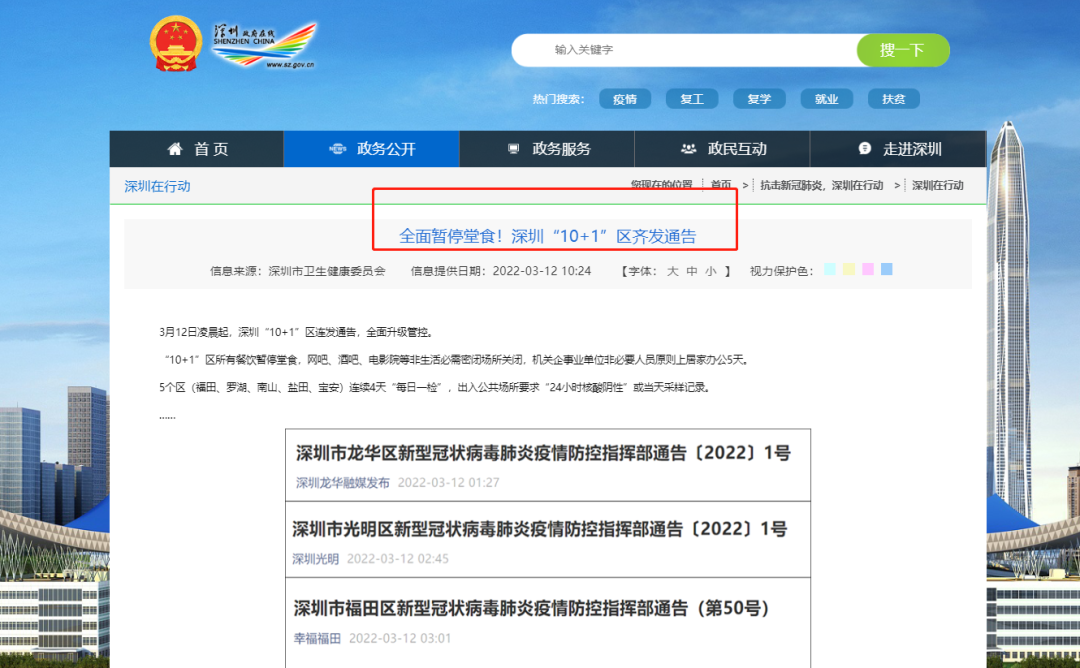Click the news icon beside 政务公开
This screenshot has width=1080, height=668.
337,149
